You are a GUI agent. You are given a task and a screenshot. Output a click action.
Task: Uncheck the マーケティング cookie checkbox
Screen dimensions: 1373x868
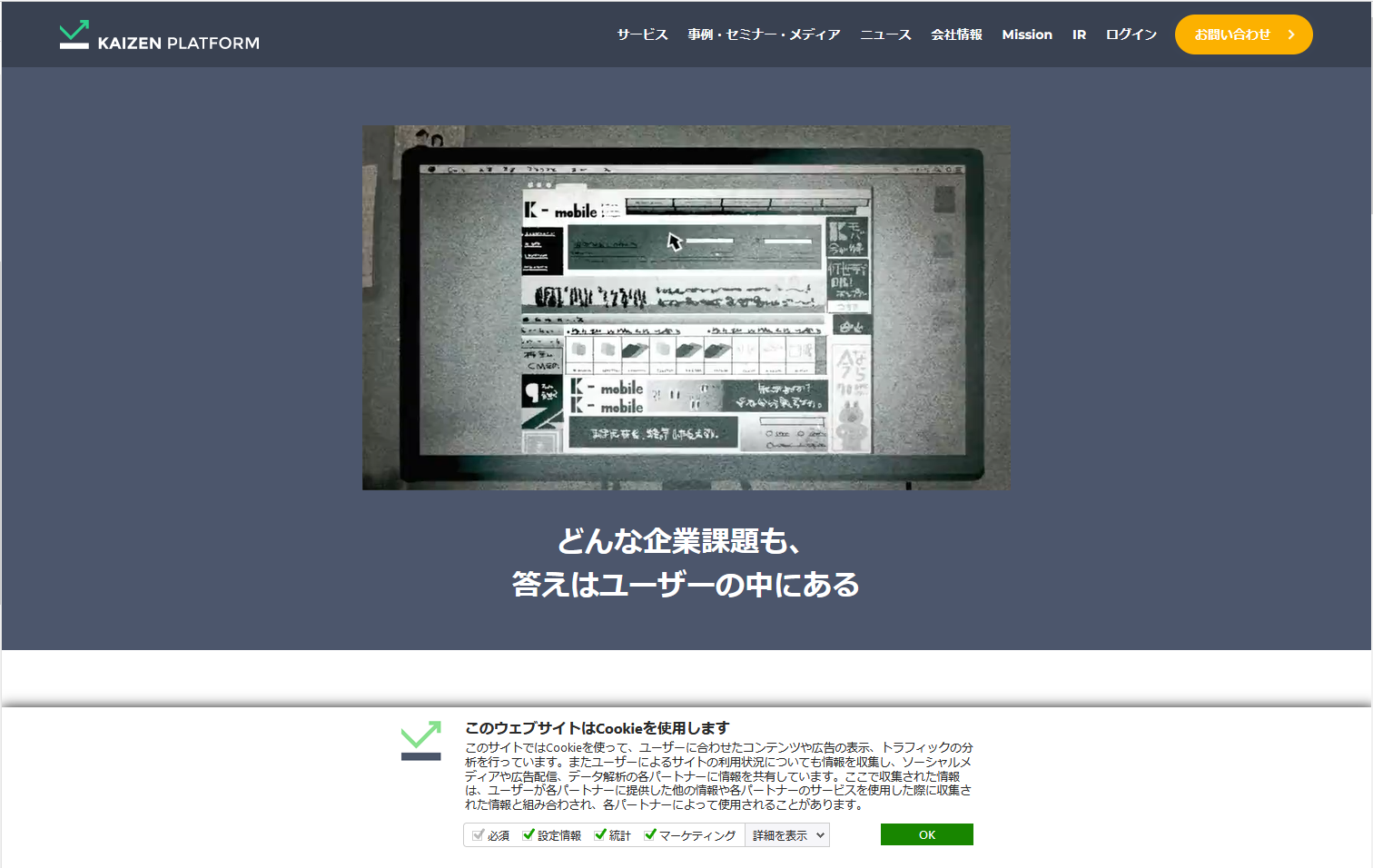click(x=650, y=835)
